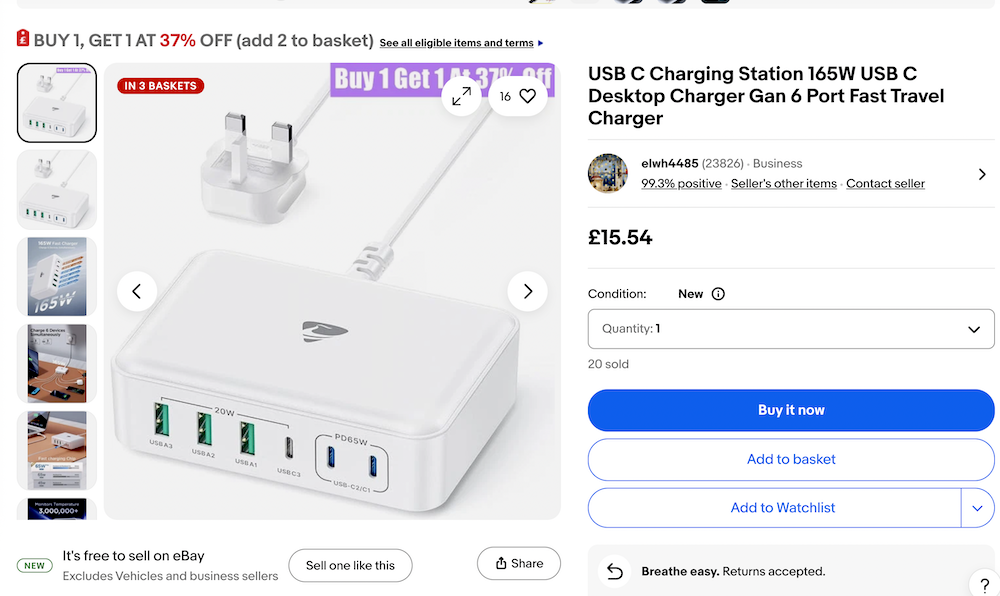Go to the previous product image
Screen dimensions: 1000x596
(x=137, y=292)
